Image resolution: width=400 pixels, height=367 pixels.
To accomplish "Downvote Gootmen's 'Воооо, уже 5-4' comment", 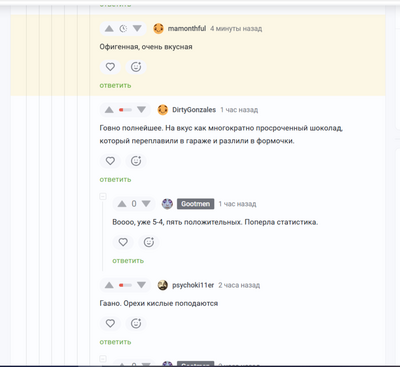I will click(146, 204).
